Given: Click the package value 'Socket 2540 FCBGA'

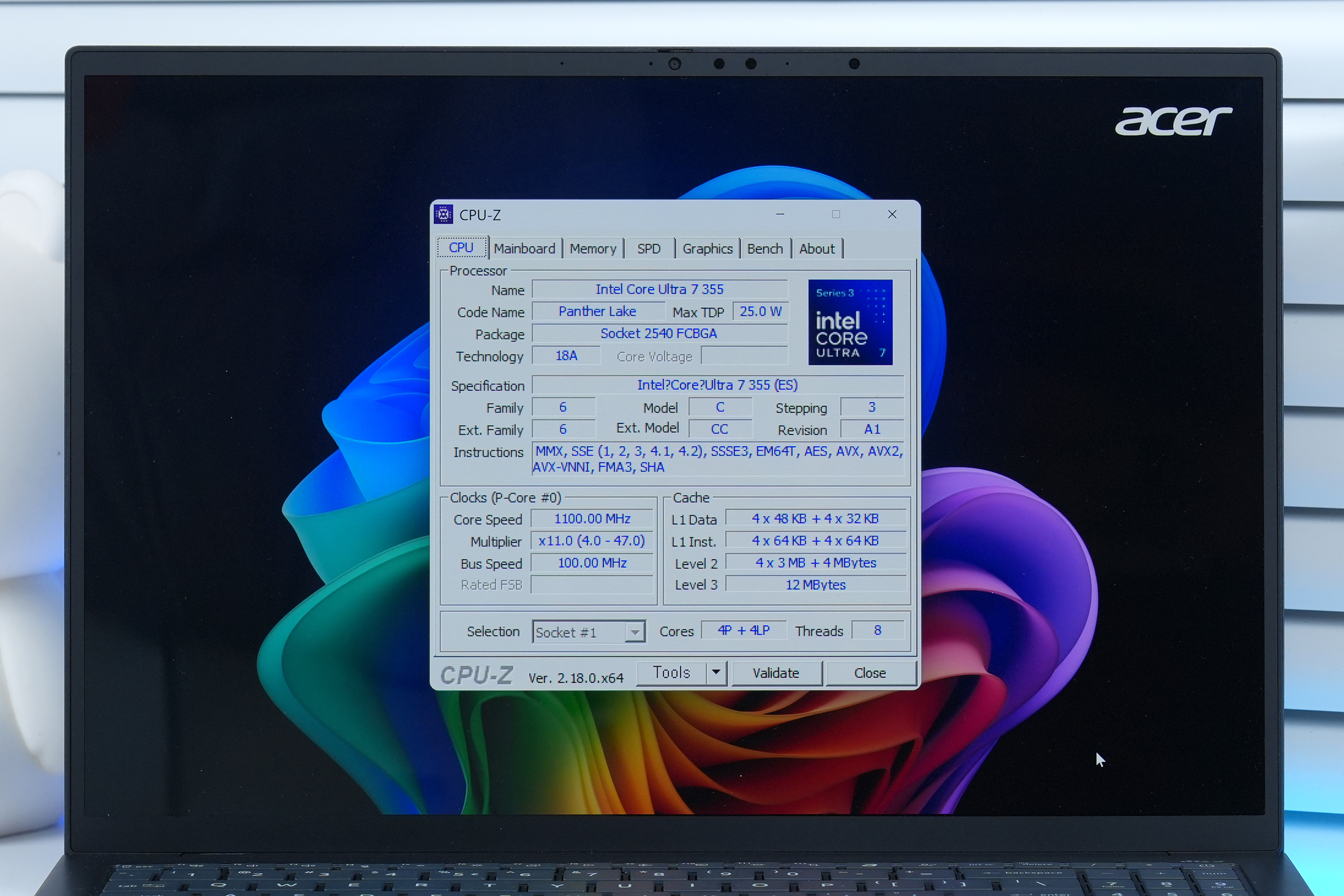Looking at the screenshot, I should click(660, 334).
